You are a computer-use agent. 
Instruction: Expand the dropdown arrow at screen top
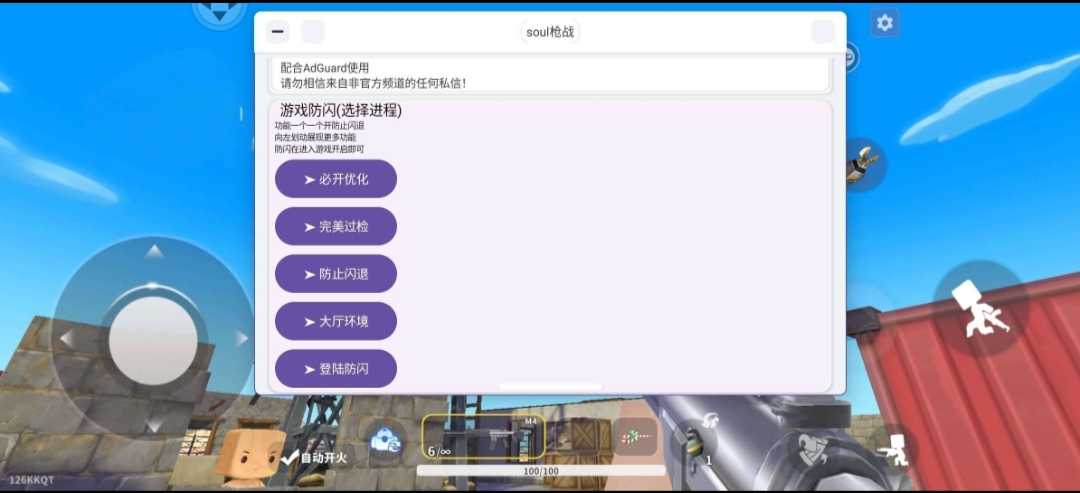[219, 12]
